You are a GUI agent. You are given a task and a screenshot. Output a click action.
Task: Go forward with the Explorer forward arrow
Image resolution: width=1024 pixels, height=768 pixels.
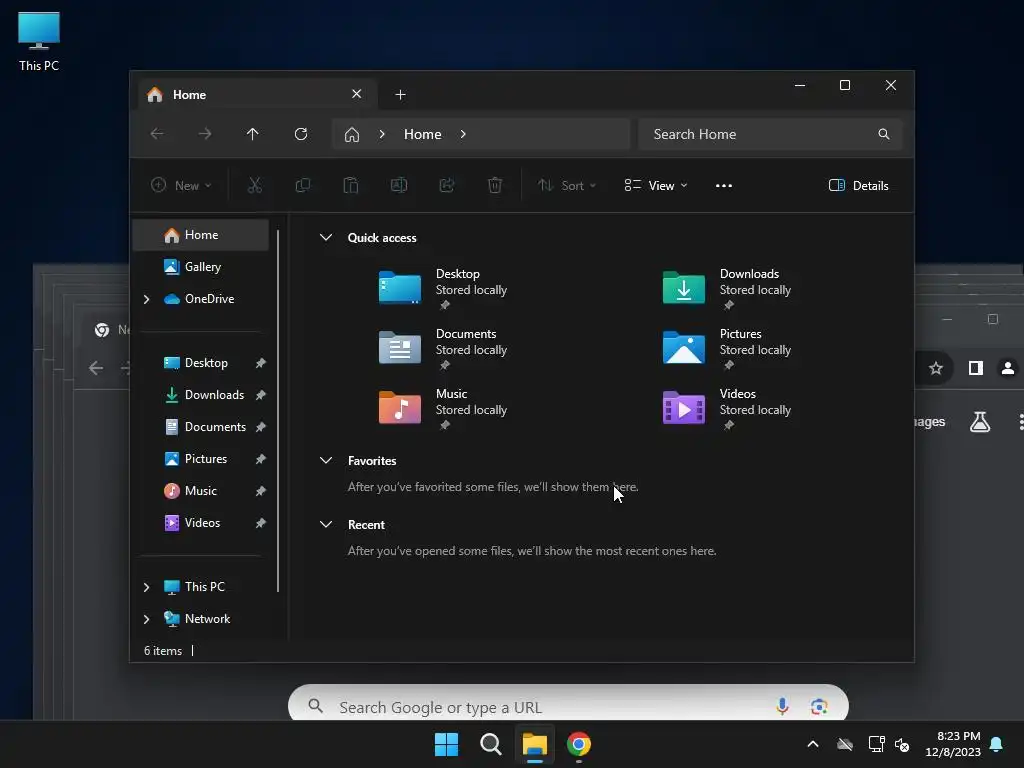coord(205,134)
